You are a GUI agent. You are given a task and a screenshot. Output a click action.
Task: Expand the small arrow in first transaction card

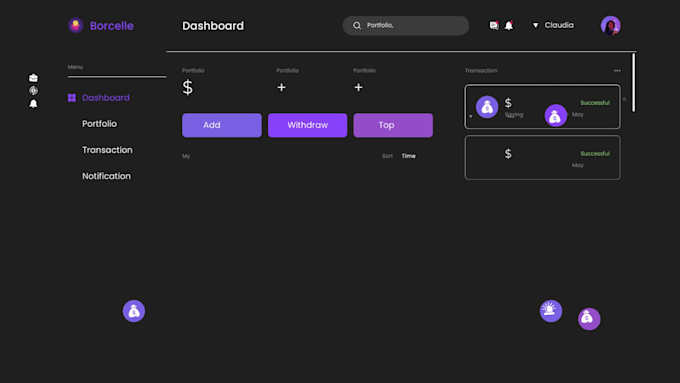click(471, 116)
